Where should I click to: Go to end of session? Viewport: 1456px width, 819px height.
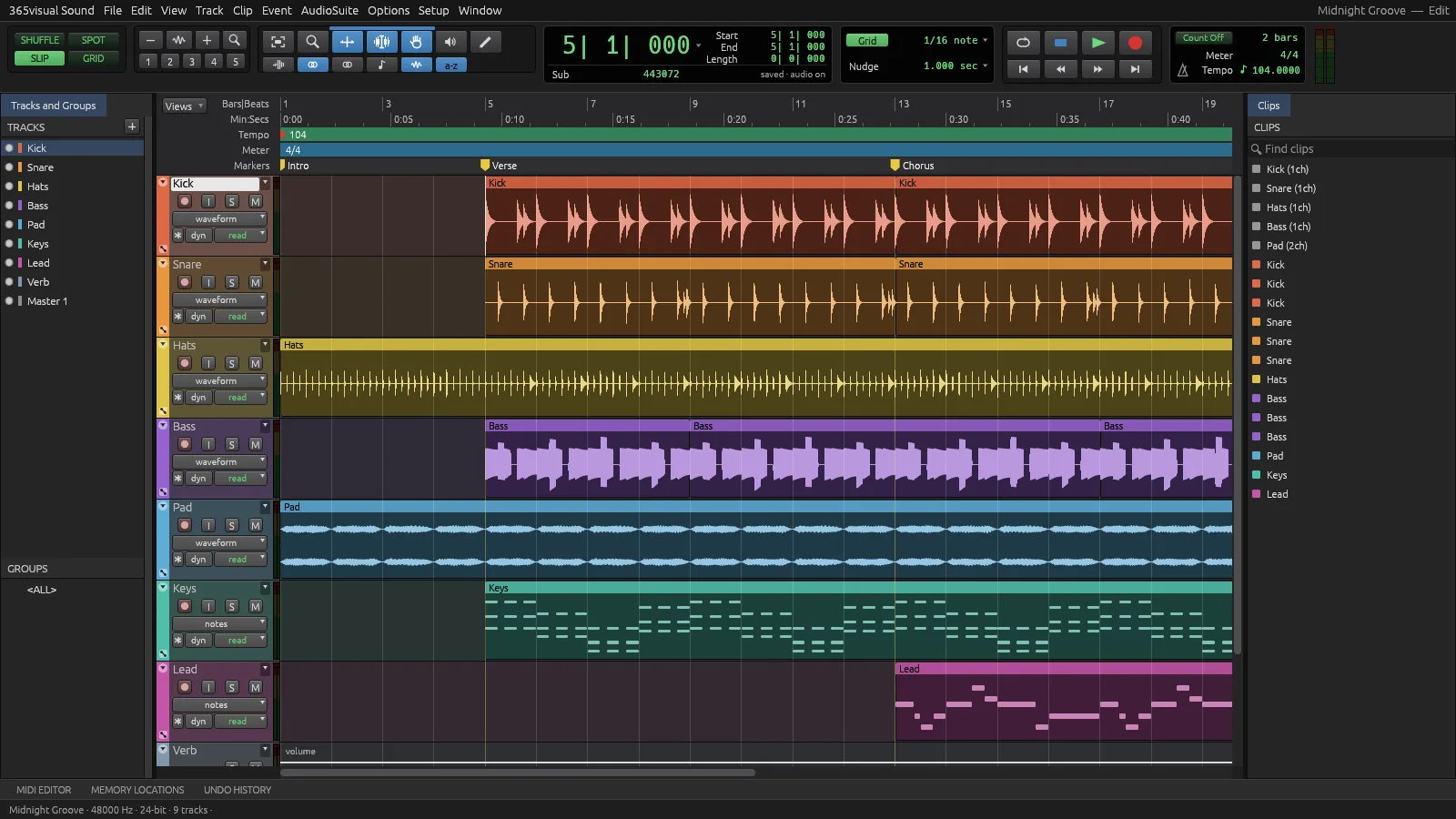click(1135, 68)
